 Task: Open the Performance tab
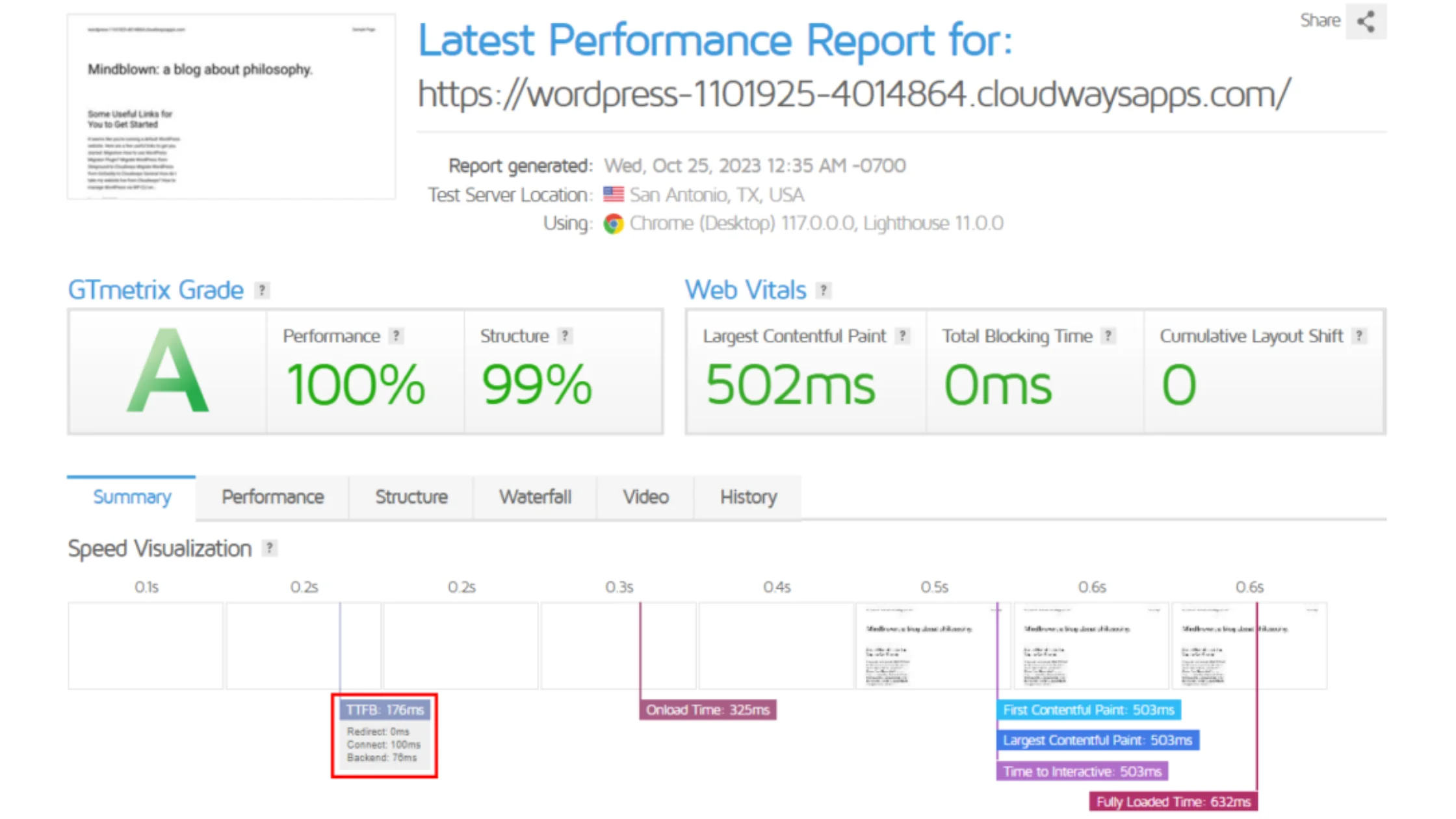[272, 497]
